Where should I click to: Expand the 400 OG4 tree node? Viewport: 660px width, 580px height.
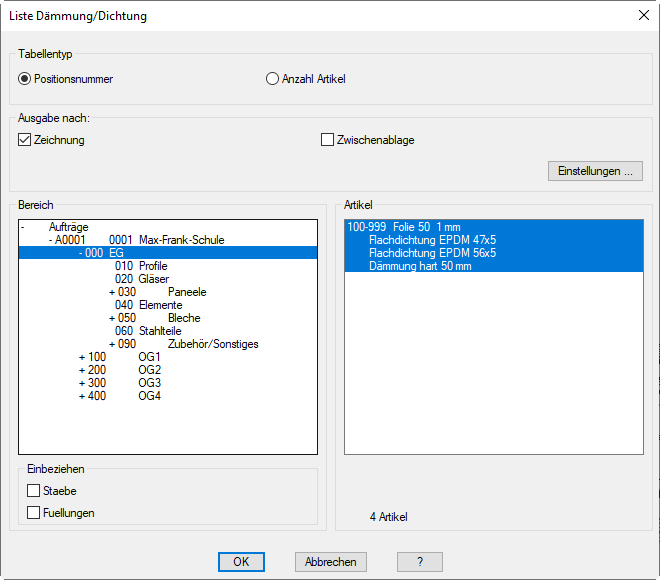coord(82,396)
